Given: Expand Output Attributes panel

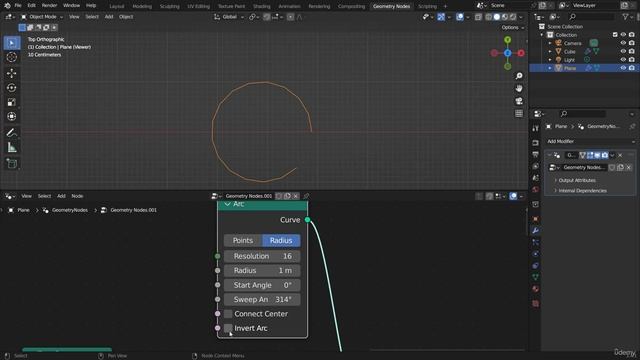Looking at the screenshot, I should [576, 180].
